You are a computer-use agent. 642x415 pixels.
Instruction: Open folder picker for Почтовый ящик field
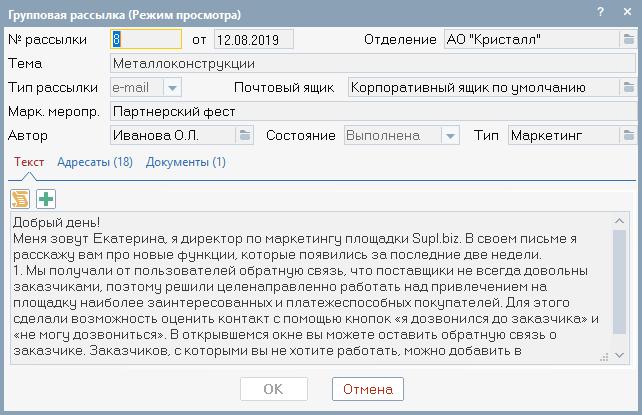[x=628, y=88]
